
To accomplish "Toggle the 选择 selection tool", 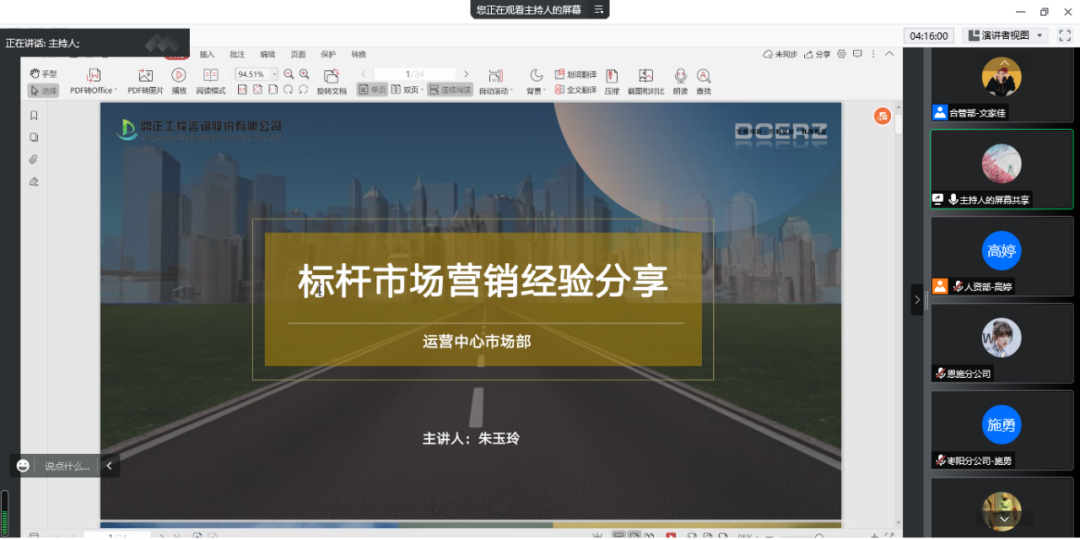I will point(43,90).
